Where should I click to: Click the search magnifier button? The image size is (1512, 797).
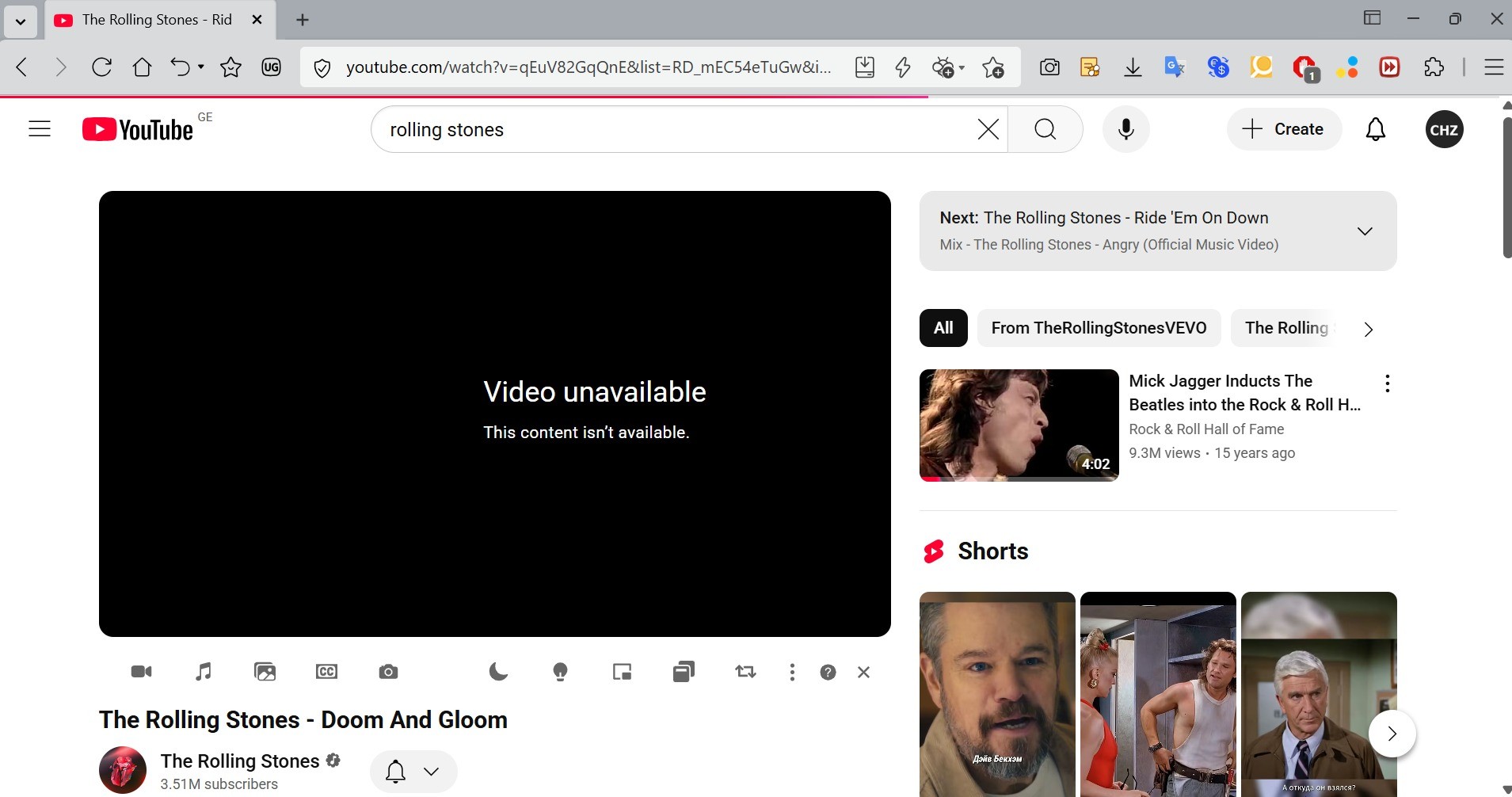(1045, 129)
